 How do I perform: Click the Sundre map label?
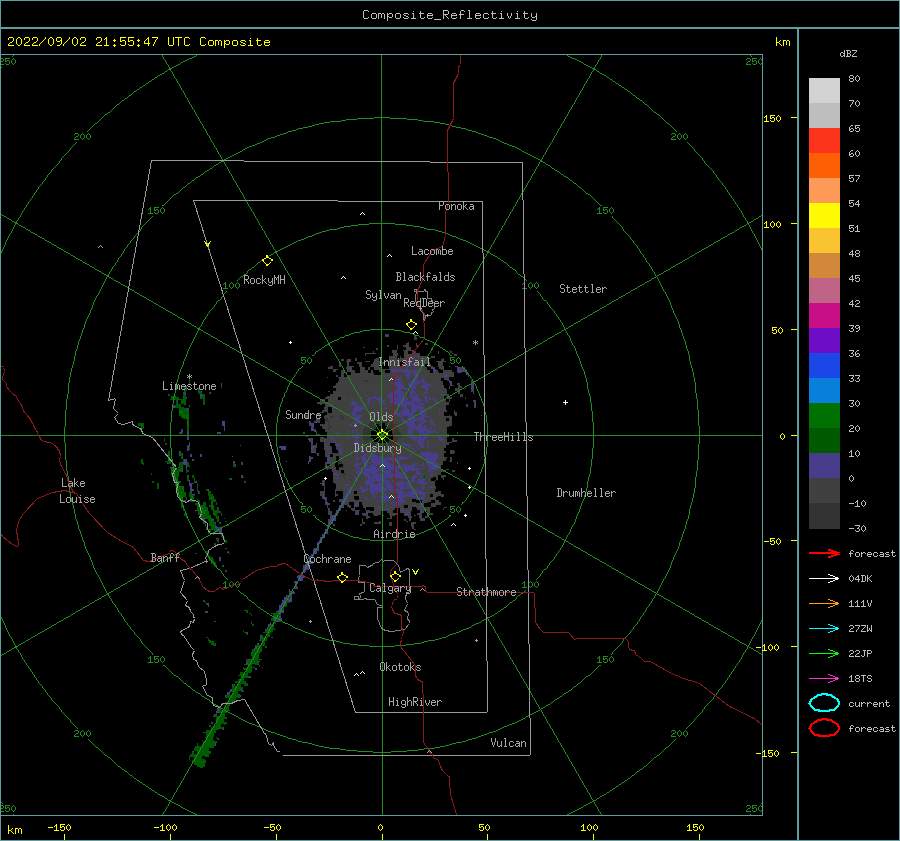(303, 414)
